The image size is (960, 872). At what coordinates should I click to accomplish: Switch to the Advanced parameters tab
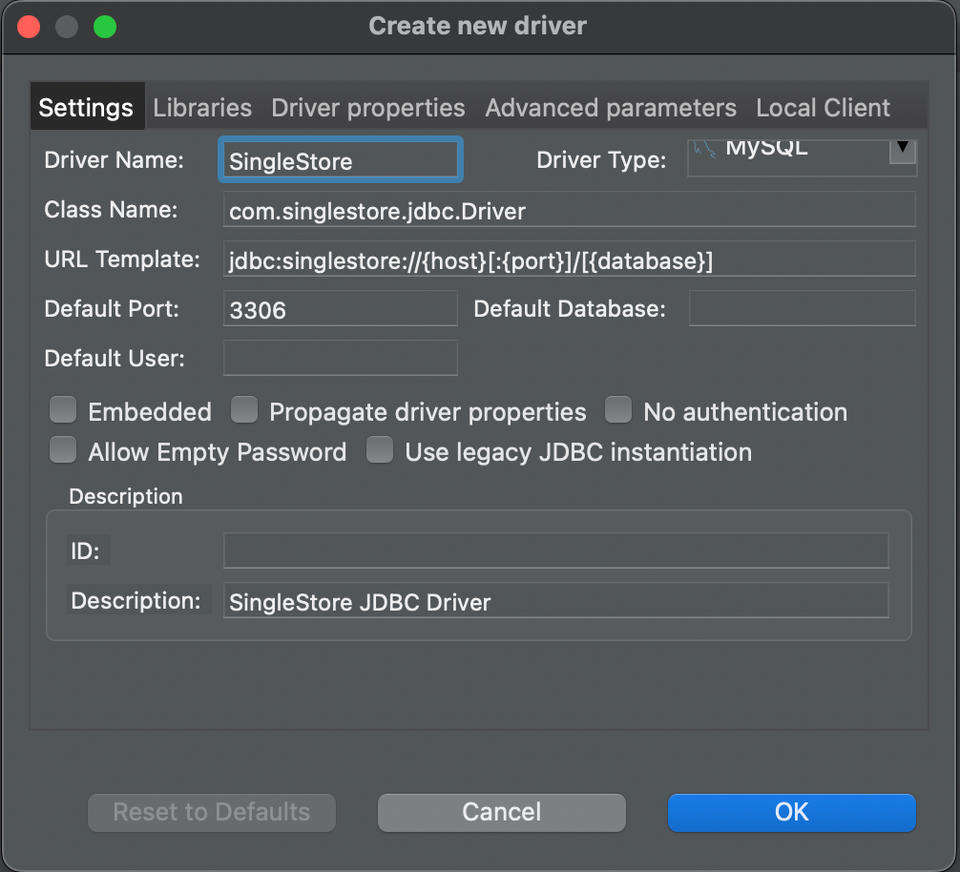610,107
